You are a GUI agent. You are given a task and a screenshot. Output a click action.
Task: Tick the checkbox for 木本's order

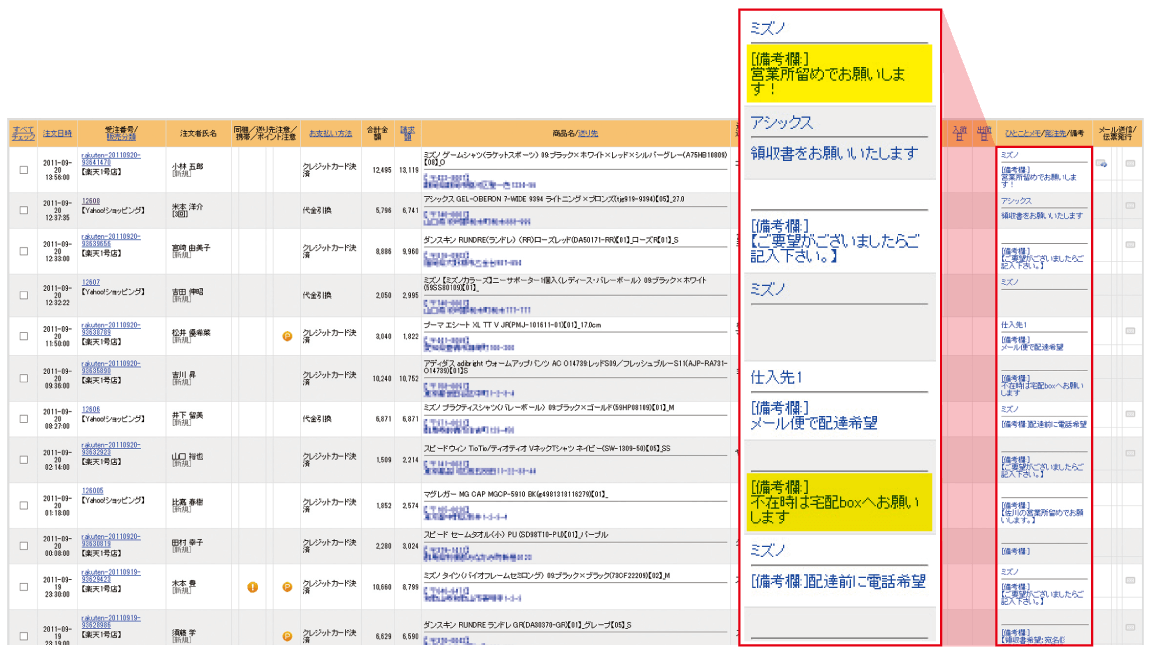tap(23, 587)
